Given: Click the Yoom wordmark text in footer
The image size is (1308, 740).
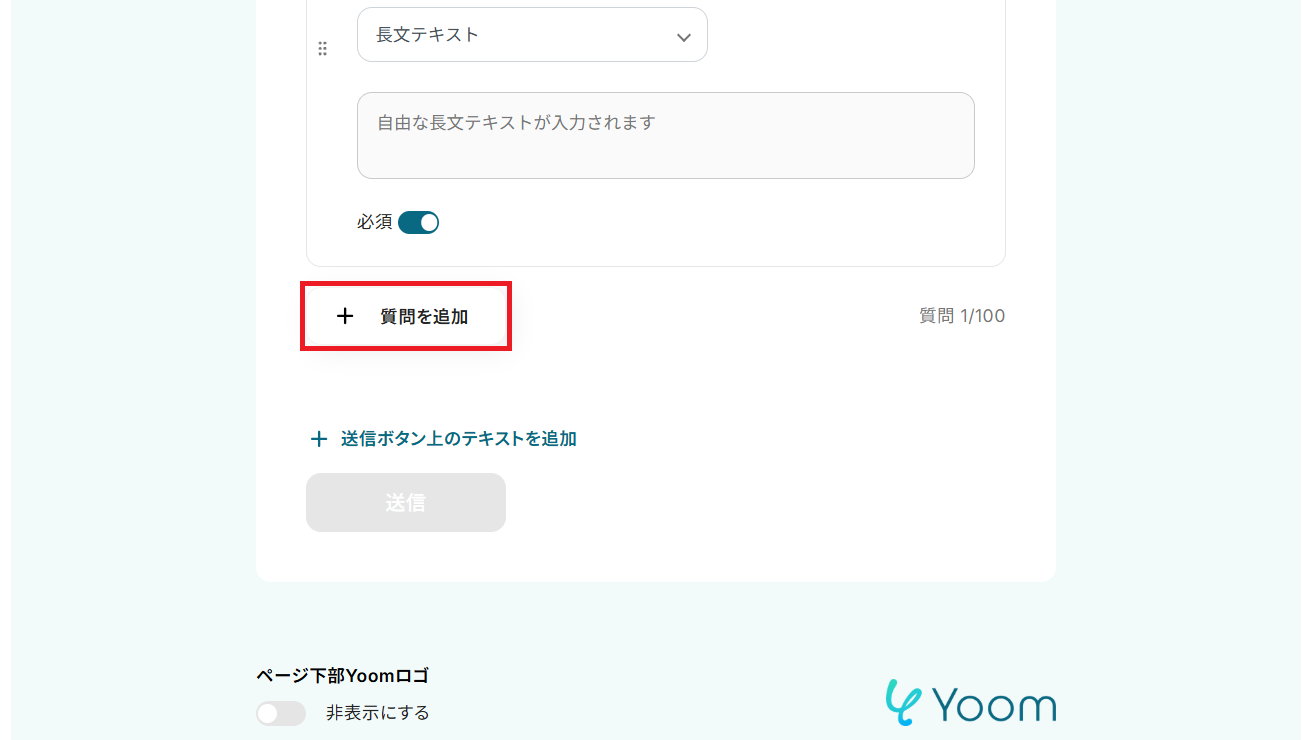Looking at the screenshot, I should 993,704.
